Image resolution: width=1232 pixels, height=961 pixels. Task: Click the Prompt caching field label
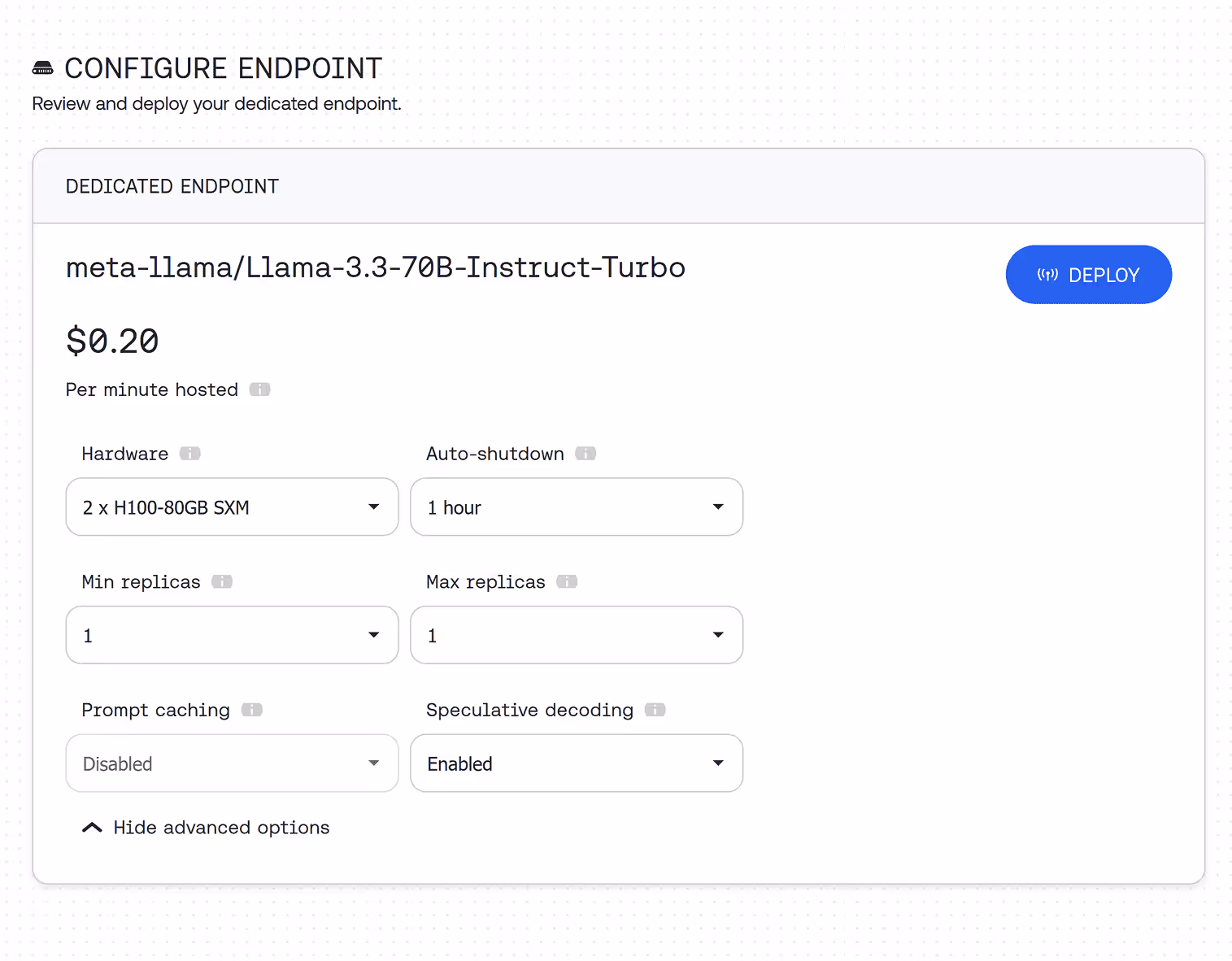[155, 710]
